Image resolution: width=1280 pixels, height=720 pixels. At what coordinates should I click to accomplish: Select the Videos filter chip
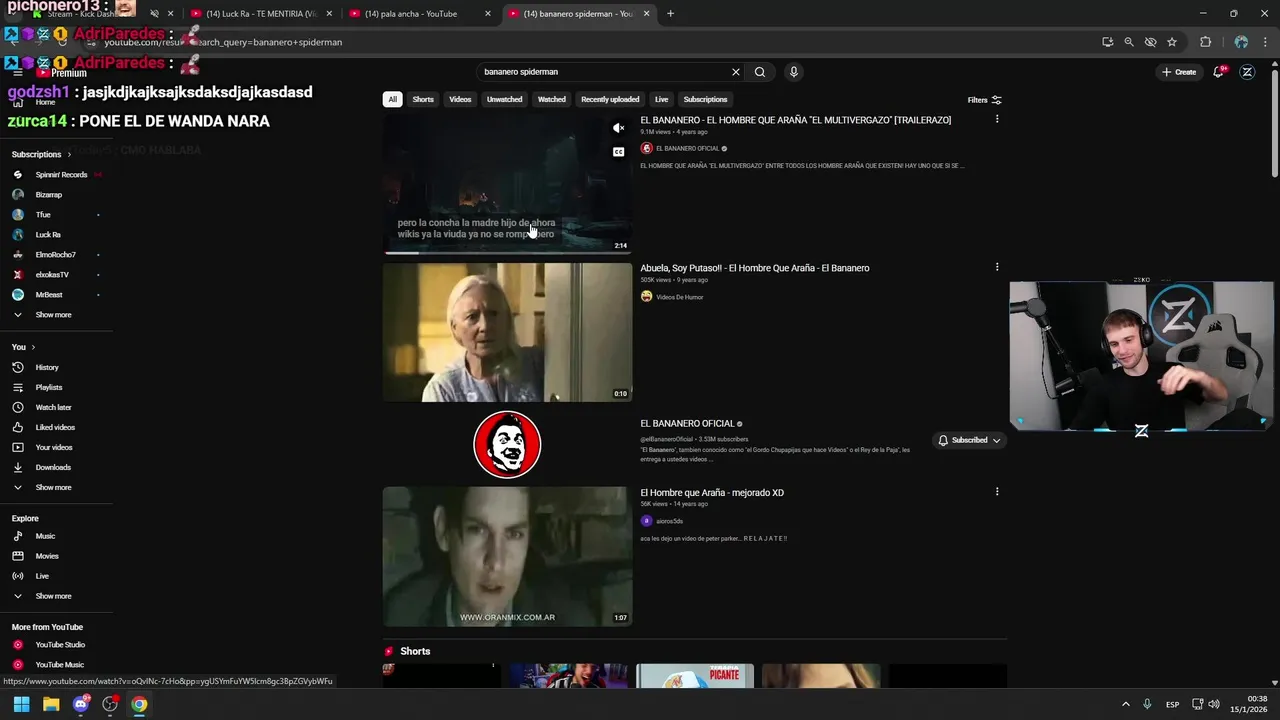pyautogui.click(x=460, y=99)
